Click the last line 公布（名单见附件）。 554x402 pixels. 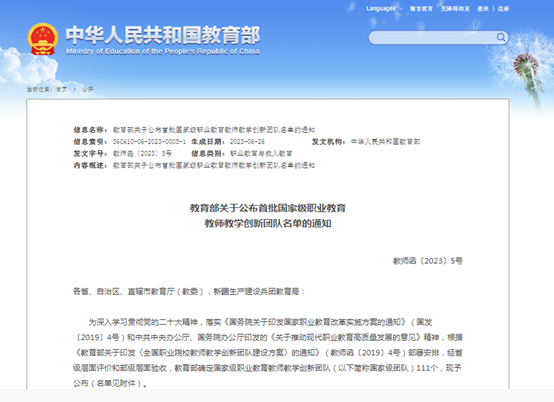(110, 383)
